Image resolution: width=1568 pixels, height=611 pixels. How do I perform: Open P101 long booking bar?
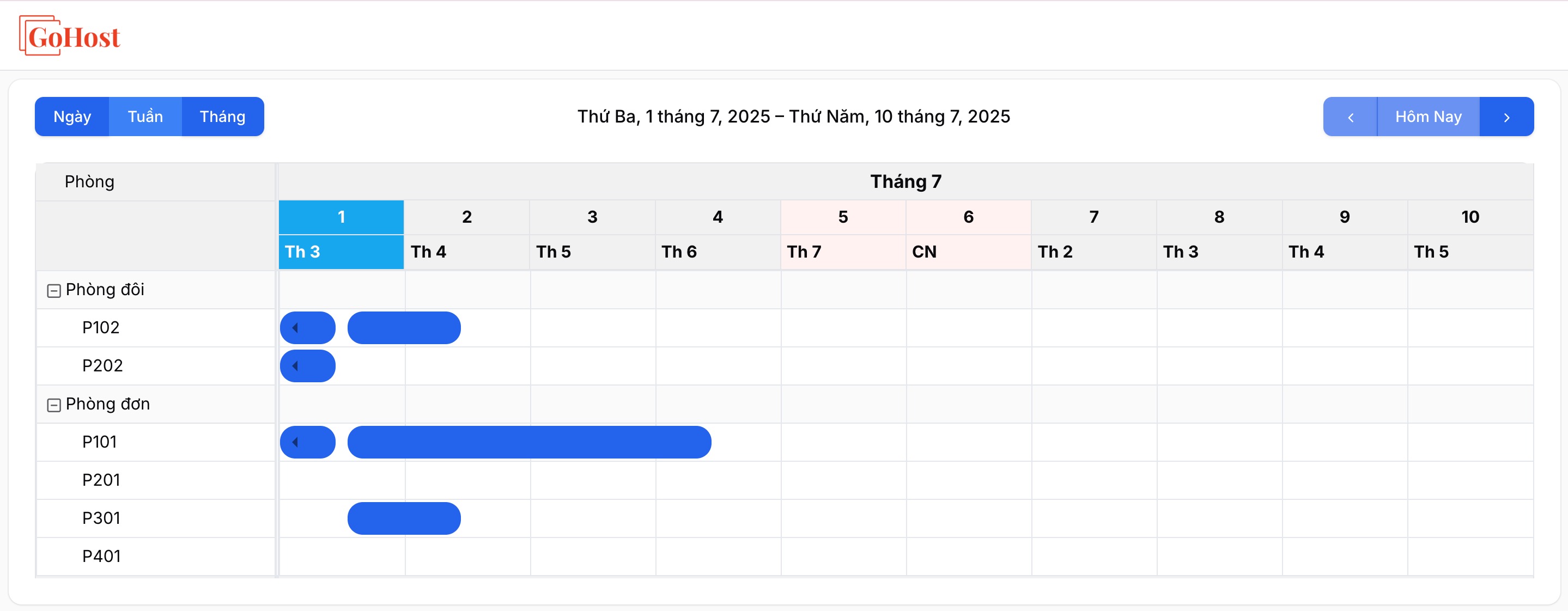529,442
